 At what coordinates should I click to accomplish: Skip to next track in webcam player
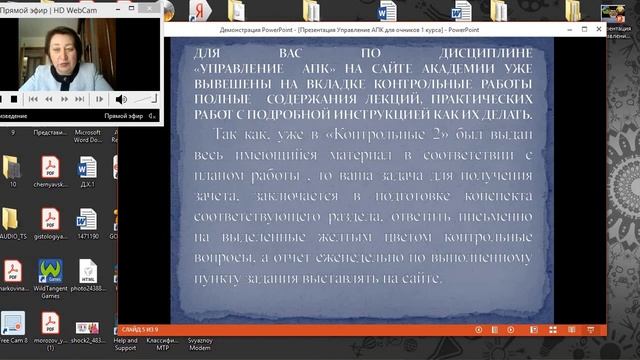[80, 99]
